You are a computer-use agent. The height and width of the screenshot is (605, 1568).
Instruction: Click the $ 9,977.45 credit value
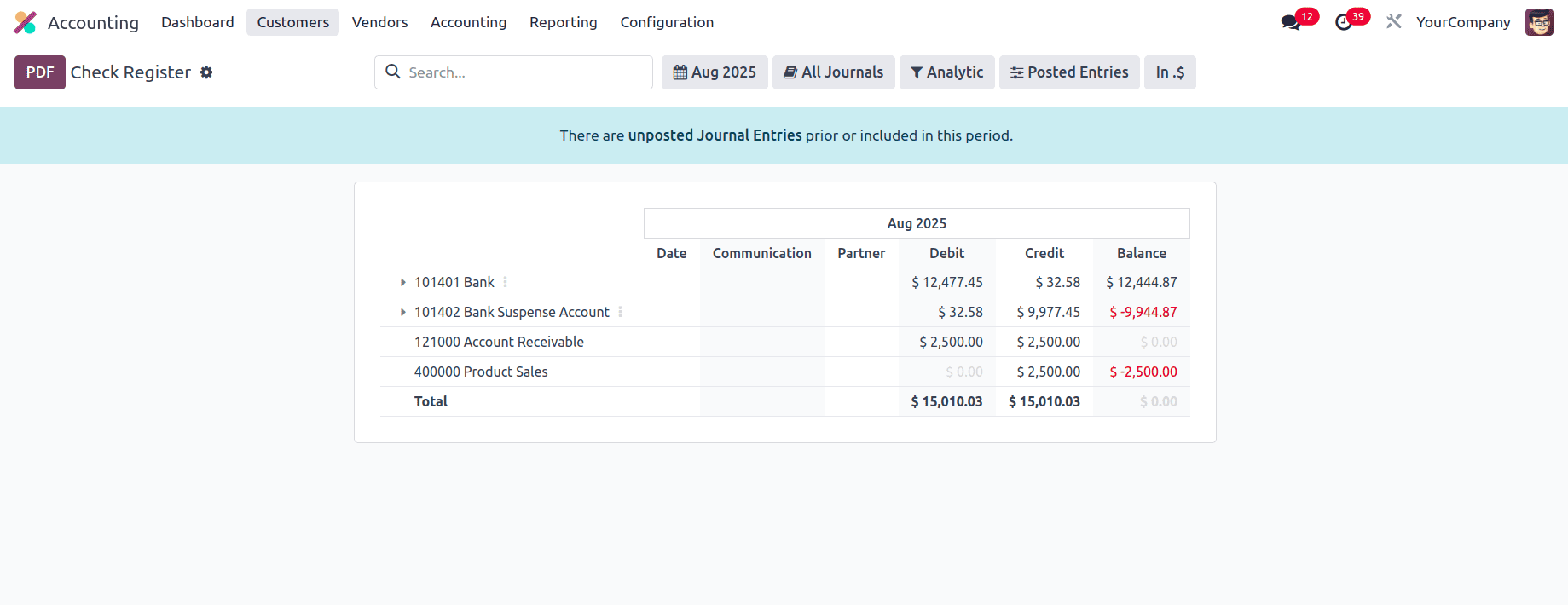click(x=1048, y=312)
